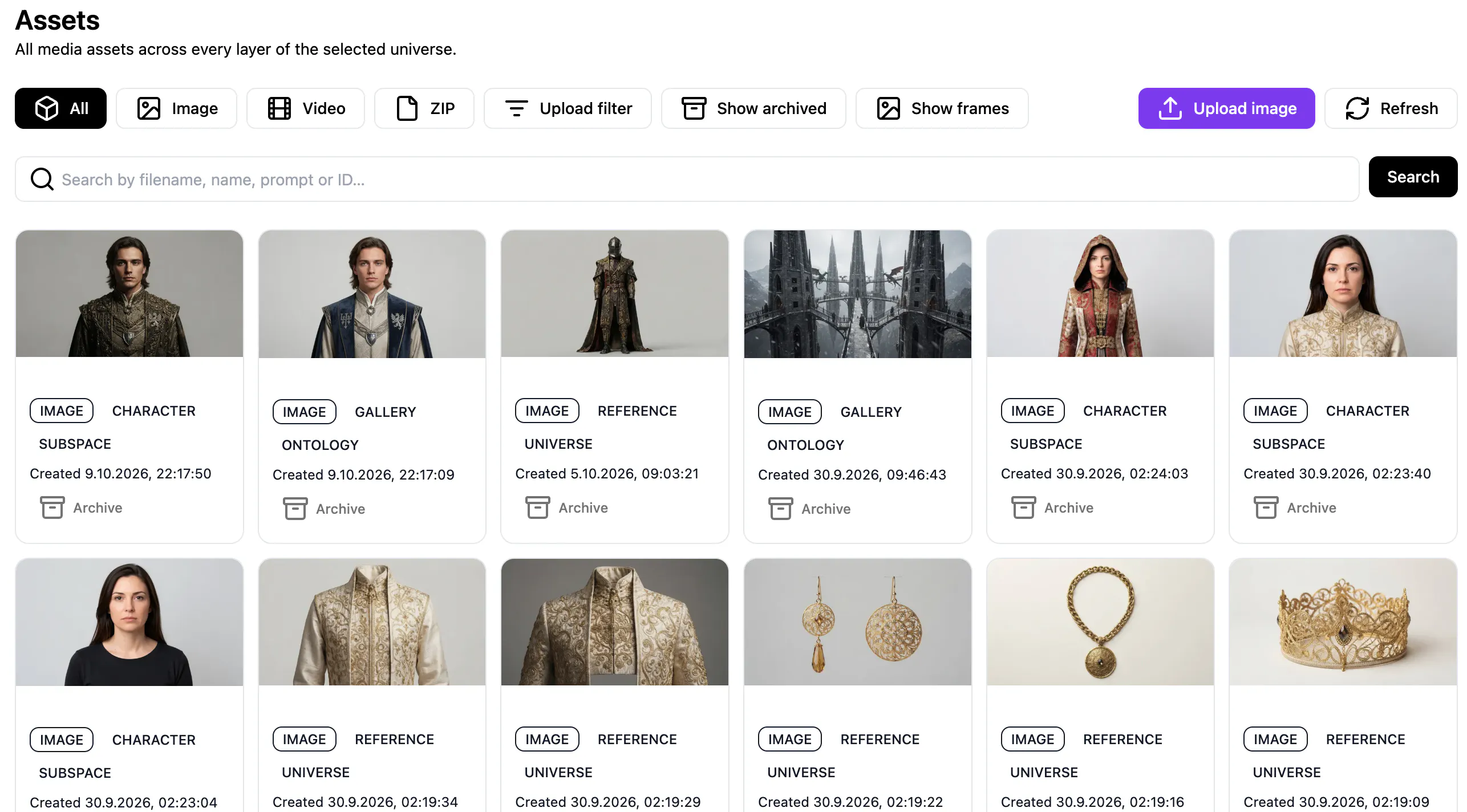
Task: Open the gold crown reference thumbnail
Action: pos(1343,622)
